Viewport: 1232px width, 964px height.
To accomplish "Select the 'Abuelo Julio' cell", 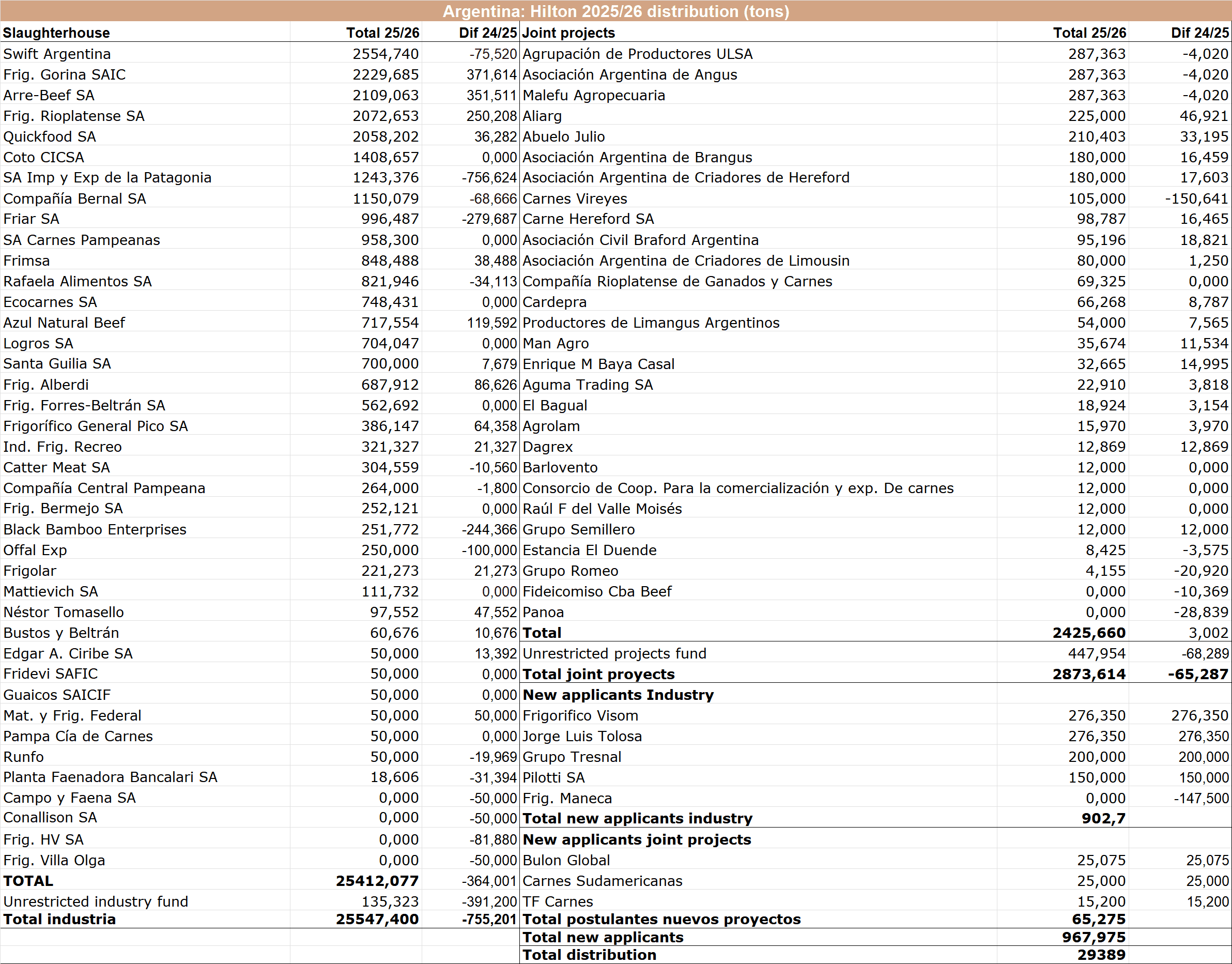I will click(564, 136).
